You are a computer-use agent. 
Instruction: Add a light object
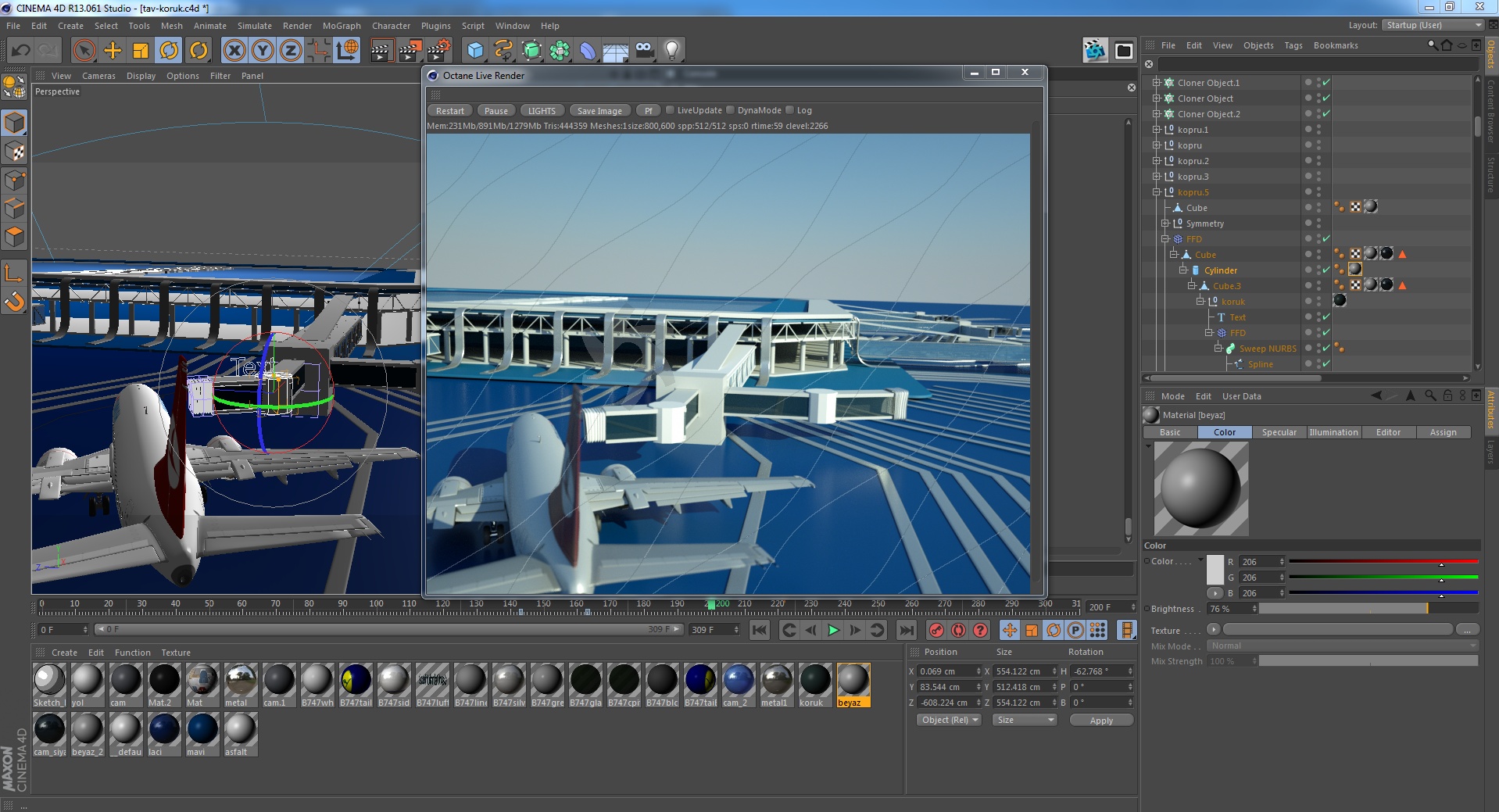pyautogui.click(x=671, y=51)
